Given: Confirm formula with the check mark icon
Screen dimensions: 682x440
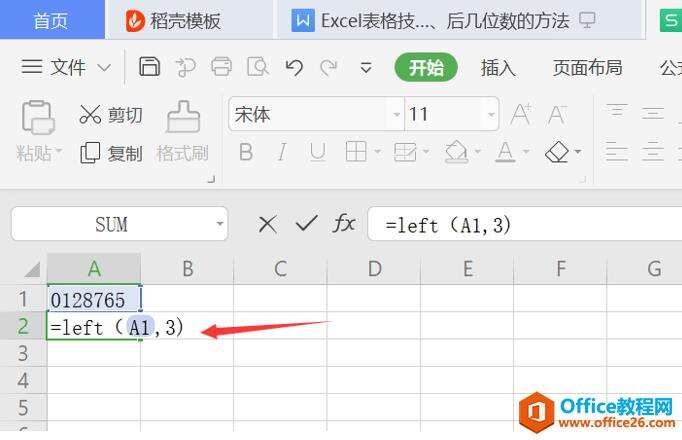Looking at the screenshot, I should tap(306, 224).
